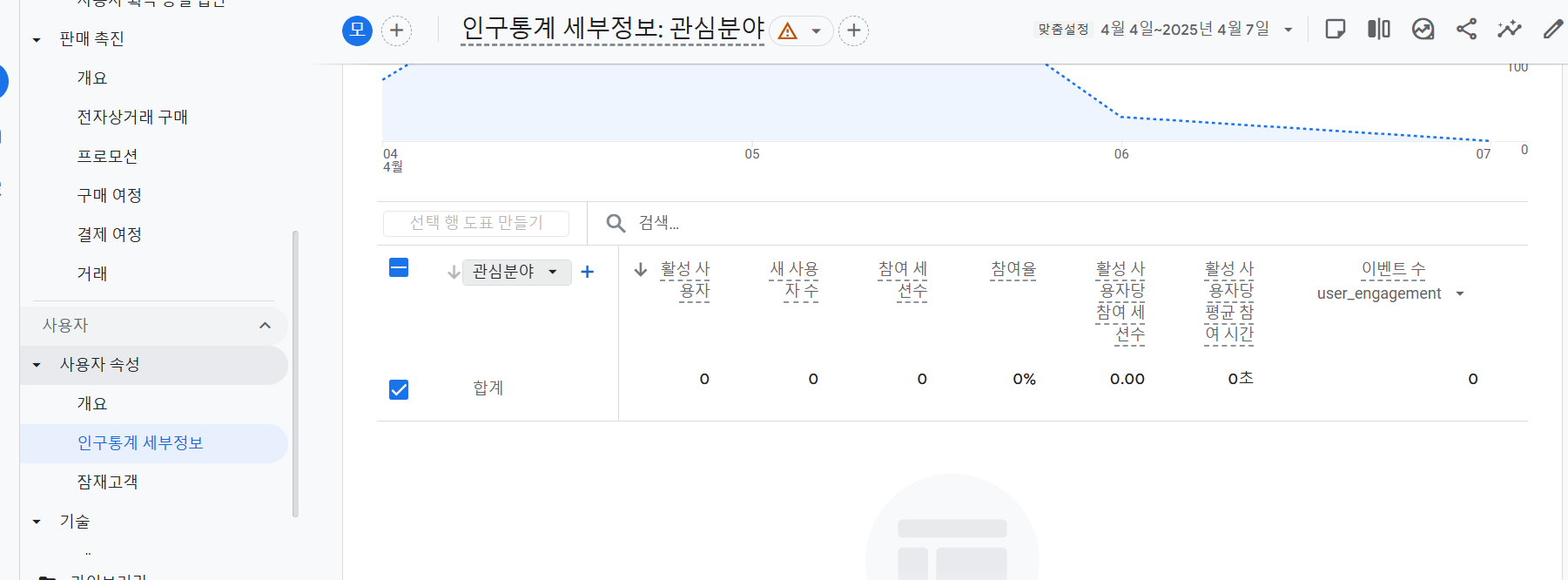Add a secondary dimension with blue plus

pyautogui.click(x=587, y=272)
